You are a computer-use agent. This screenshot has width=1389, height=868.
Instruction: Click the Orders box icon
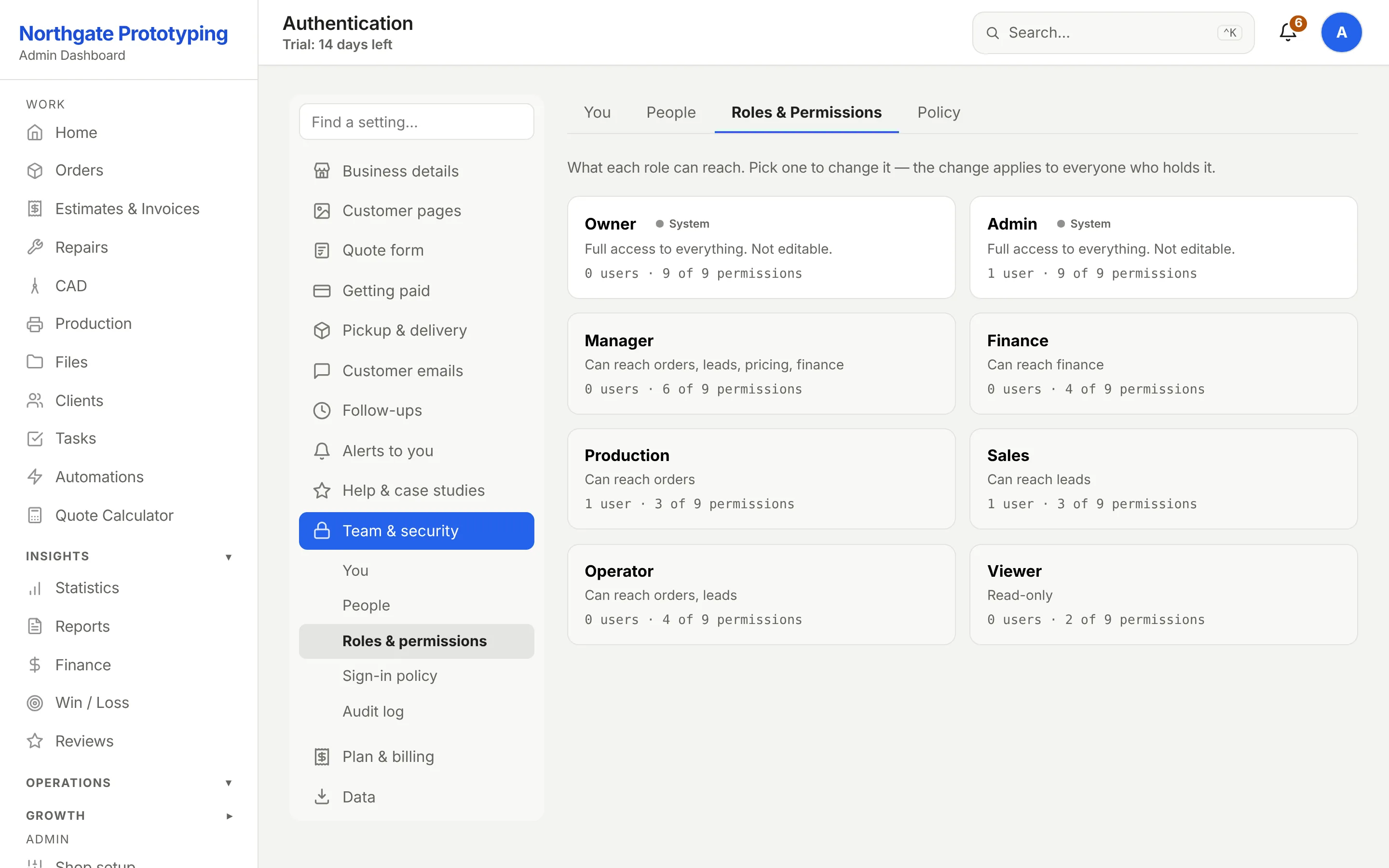tap(35, 171)
